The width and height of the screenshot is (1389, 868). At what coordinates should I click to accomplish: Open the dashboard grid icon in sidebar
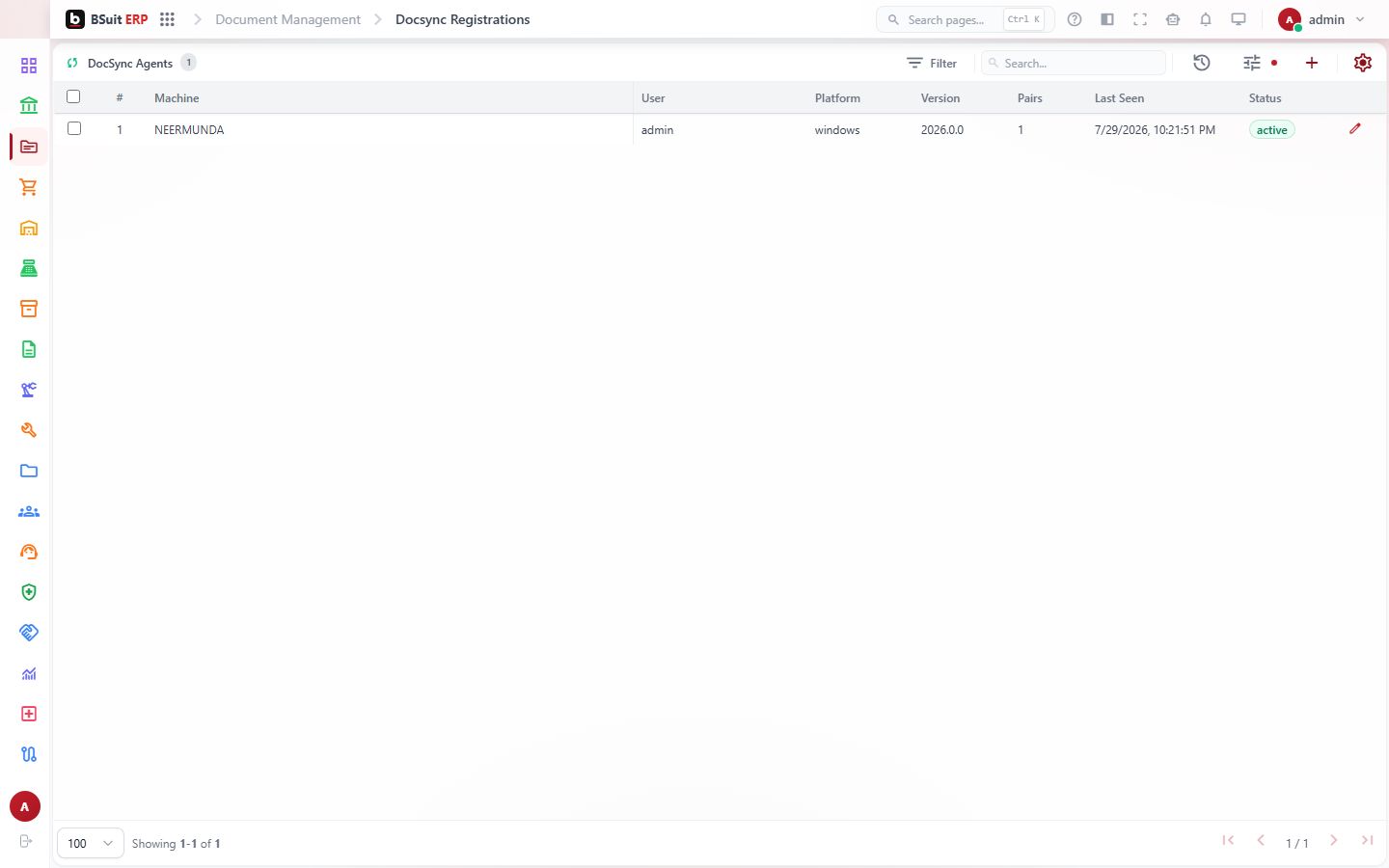click(29, 66)
